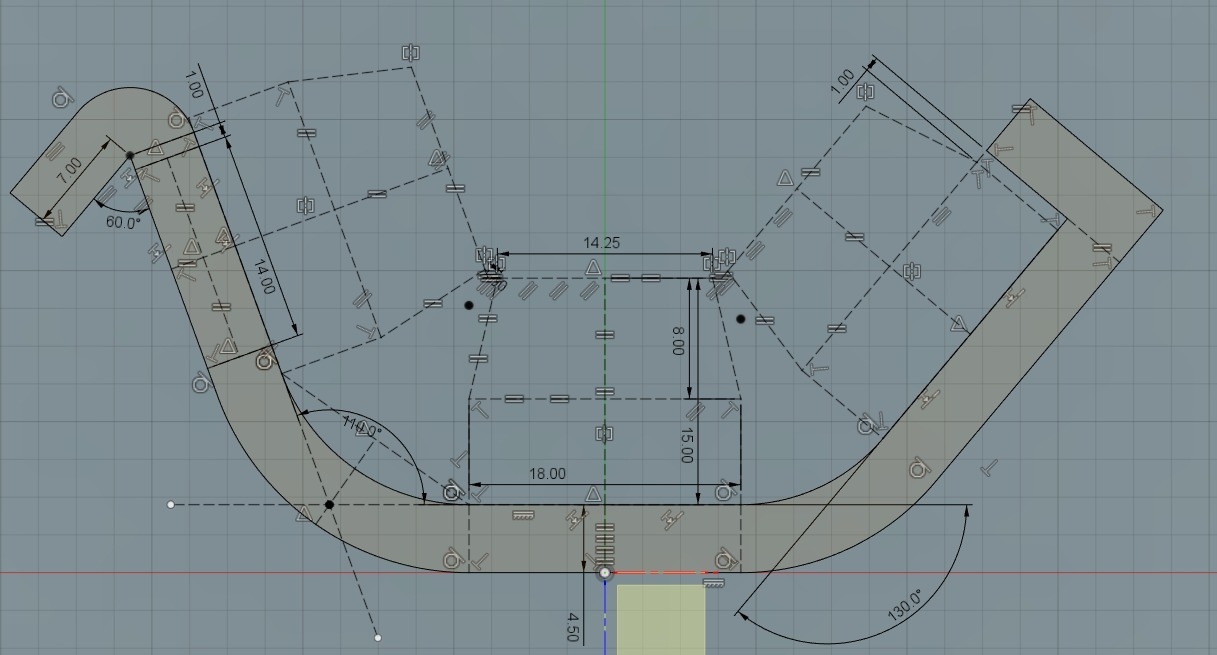This screenshot has height=655, width=1217.
Task: Select the sketch origin point at bottom center
Action: coord(605,572)
